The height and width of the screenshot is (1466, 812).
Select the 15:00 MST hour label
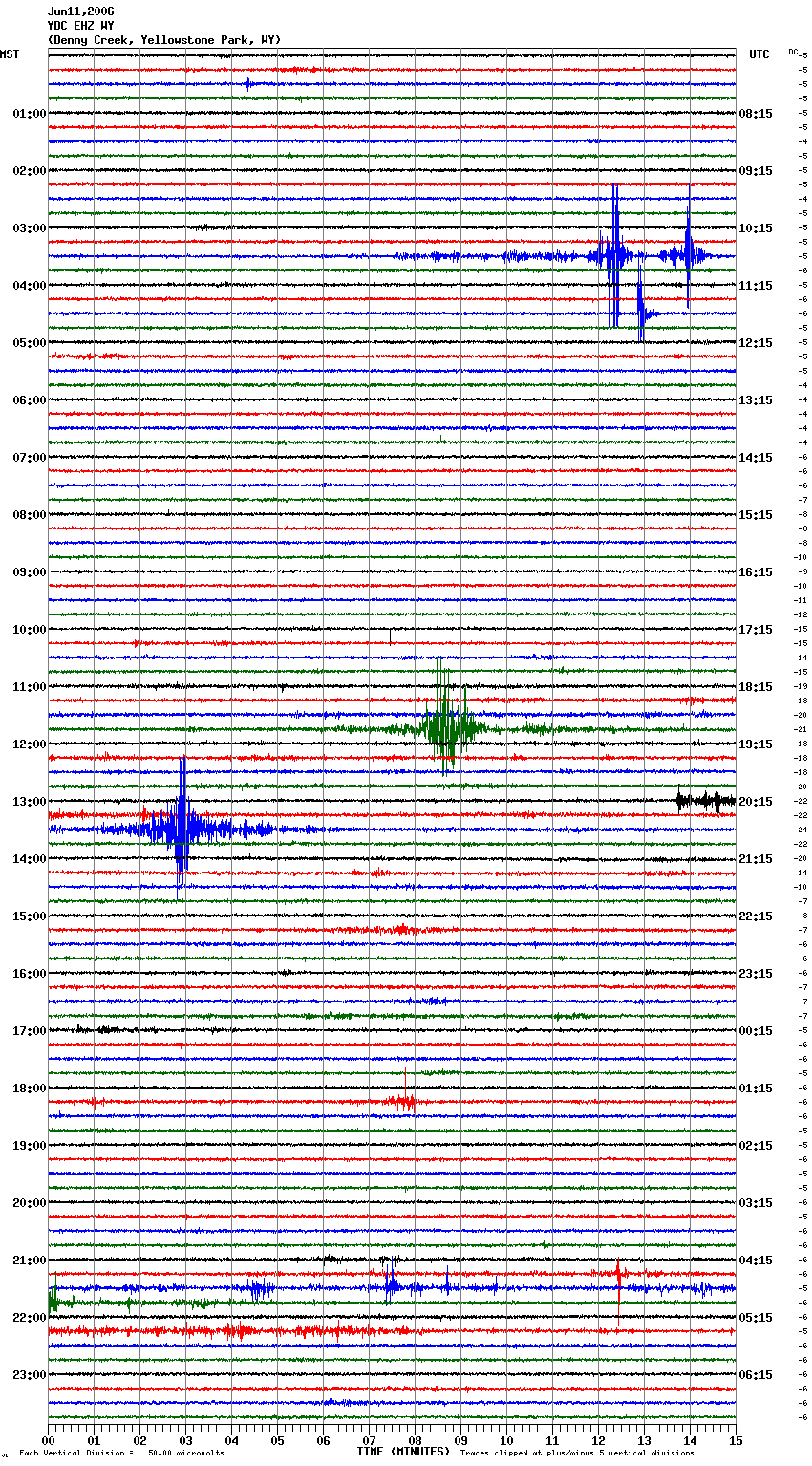point(29,916)
